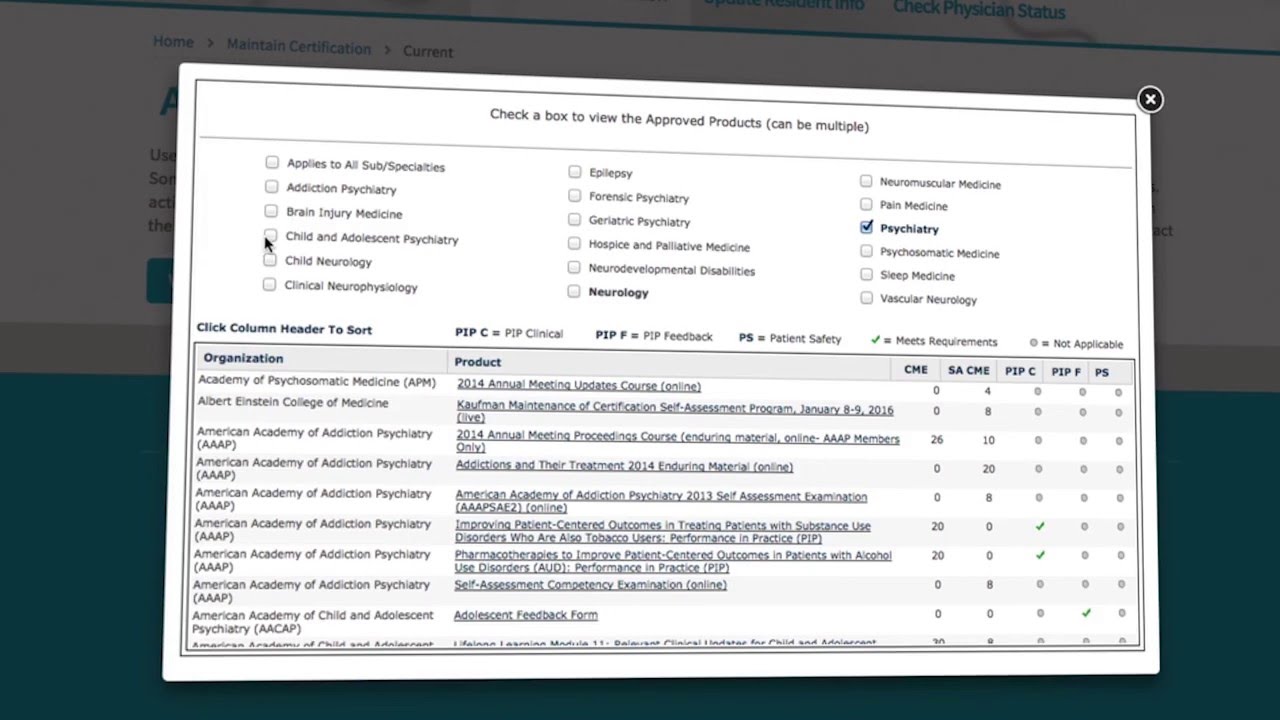
Task: Click green PIP F checkmark for Adolescent Feedback Form
Action: point(1086,613)
